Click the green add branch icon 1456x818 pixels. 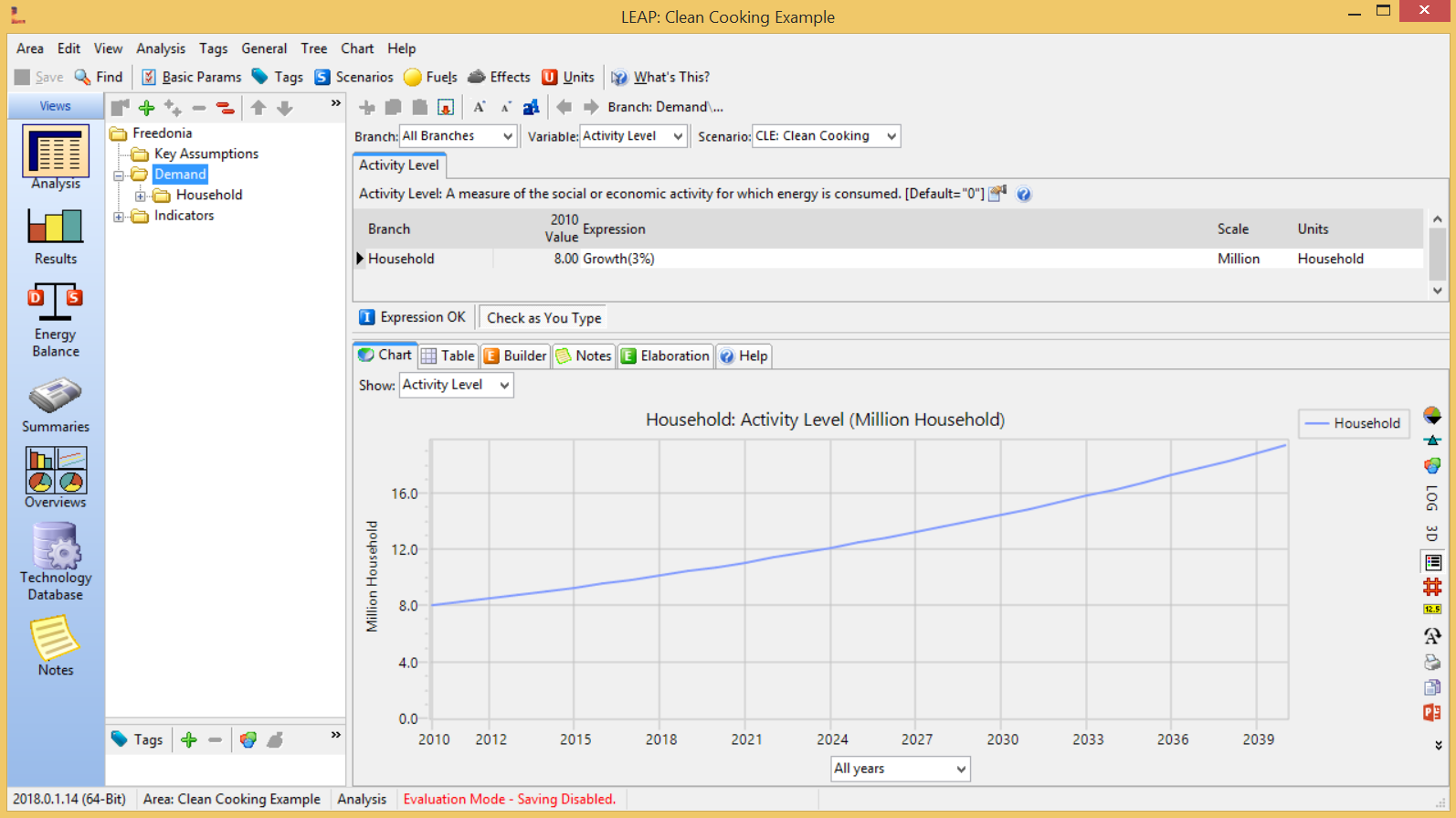146,108
